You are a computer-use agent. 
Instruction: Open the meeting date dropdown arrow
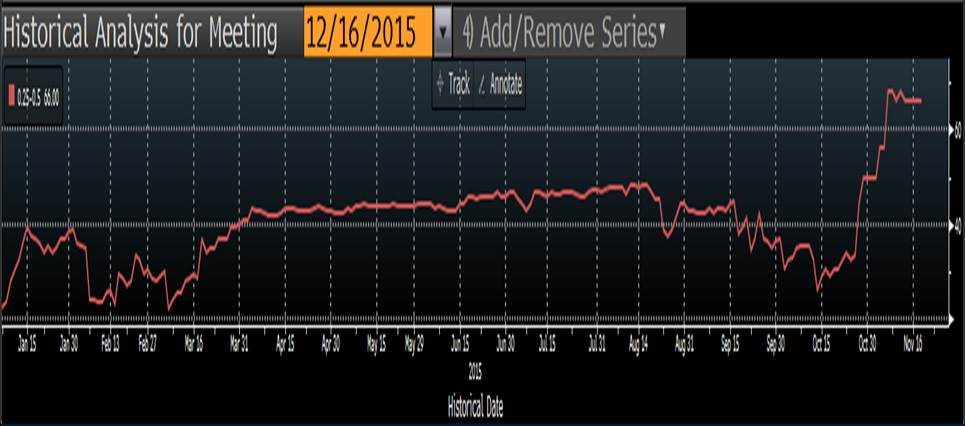point(443,34)
